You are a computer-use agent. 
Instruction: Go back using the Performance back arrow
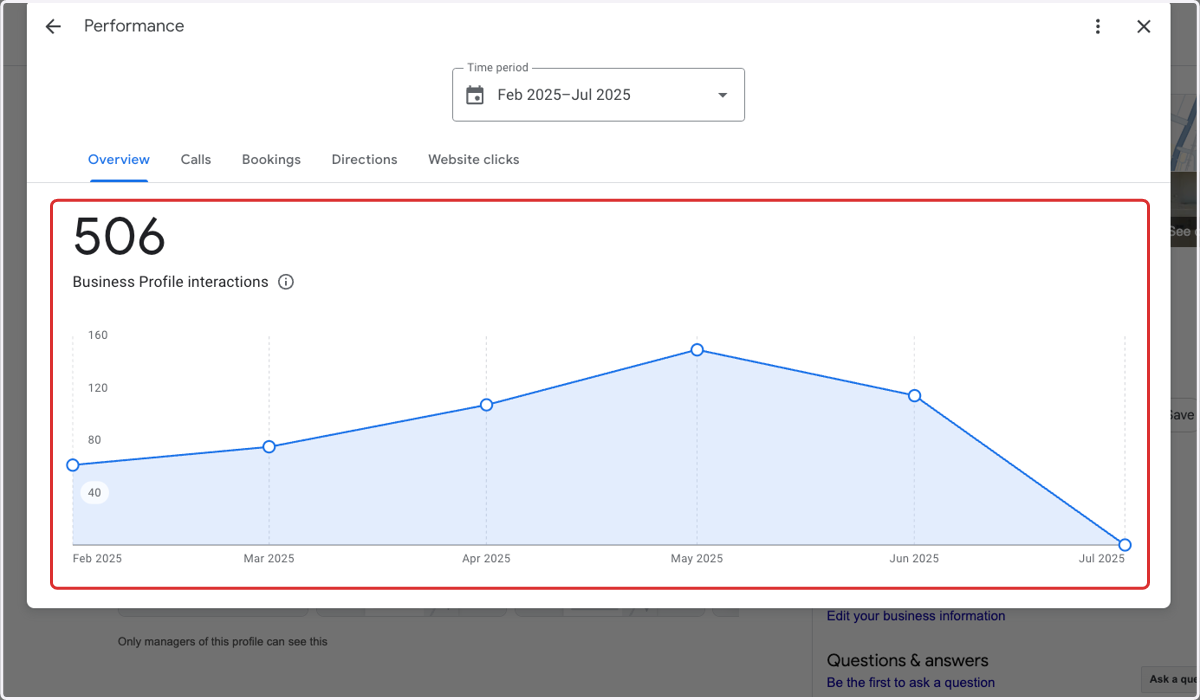tap(53, 27)
